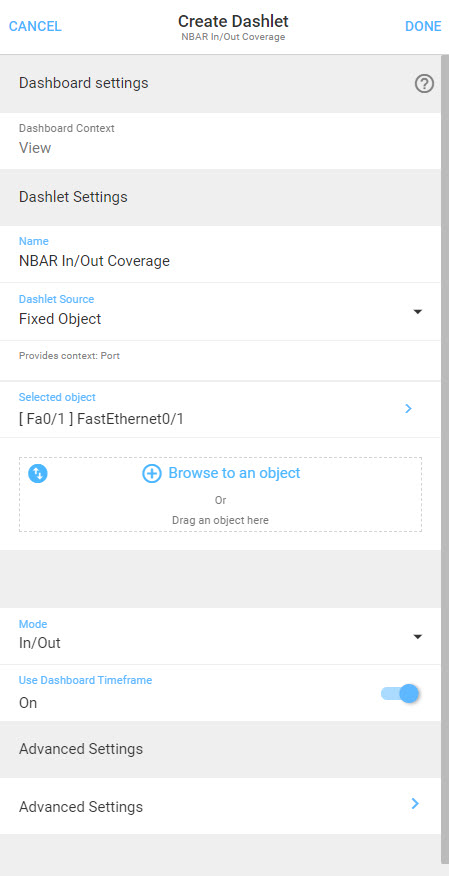This screenshot has width=449, height=876.
Task: Click the Use Dashboard Timeframe label
Action: (85, 680)
